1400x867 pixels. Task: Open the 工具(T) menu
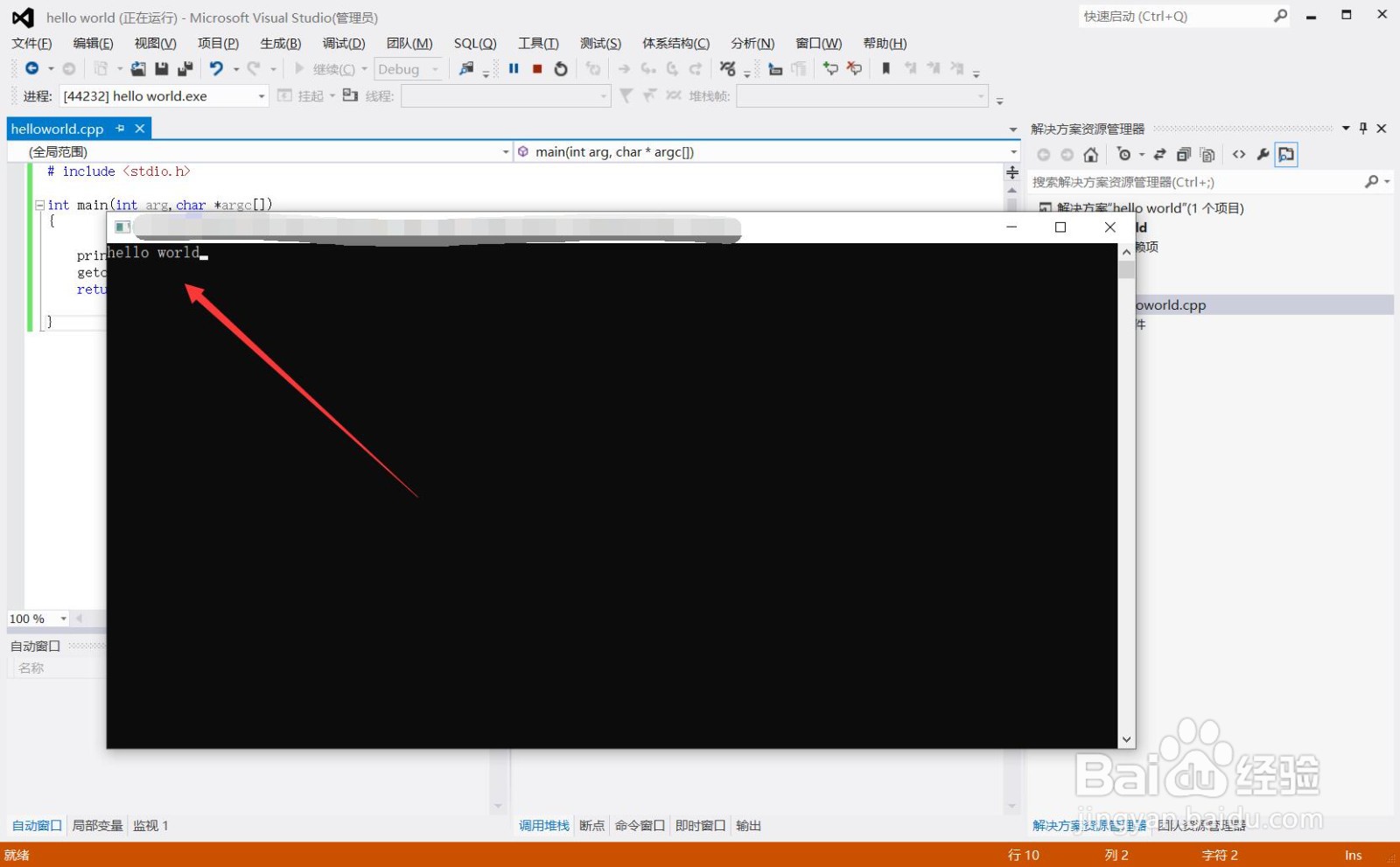[538, 43]
